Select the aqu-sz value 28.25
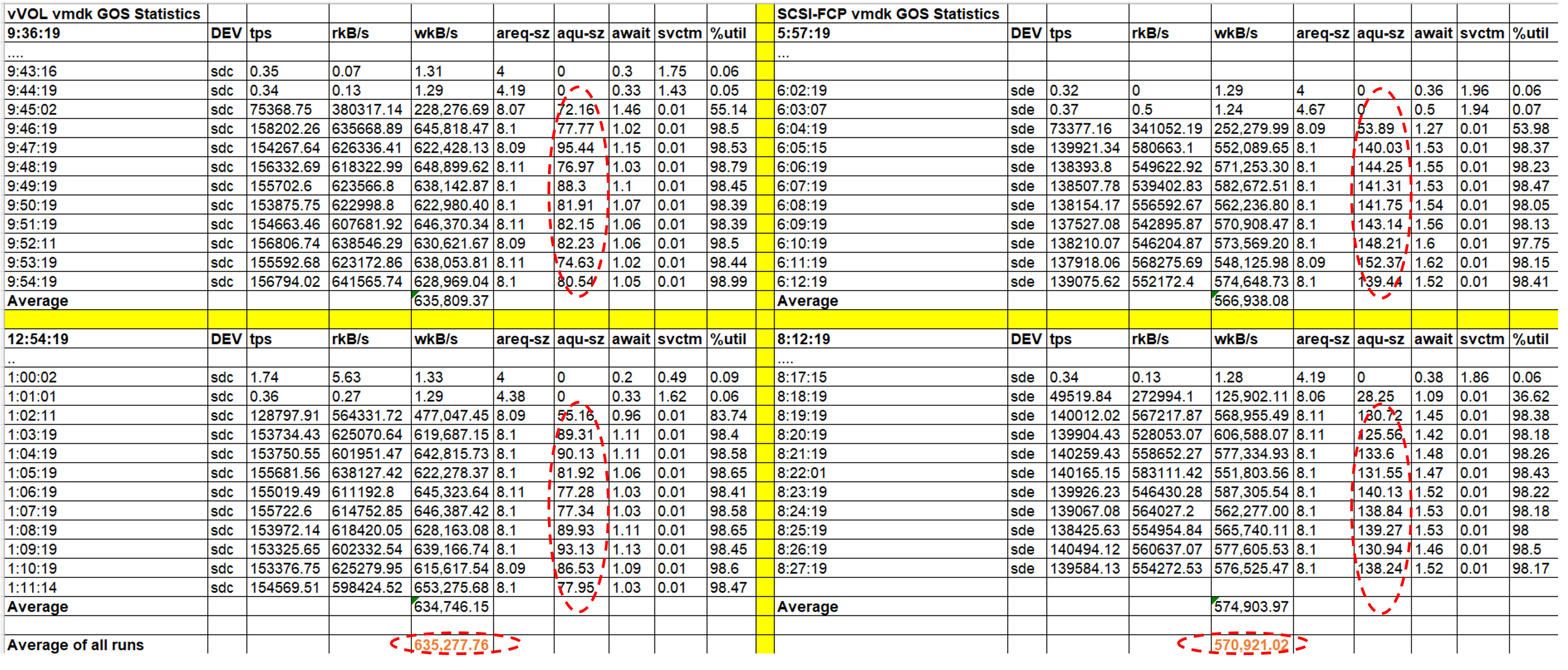The height and width of the screenshot is (670, 1568). pos(1375,396)
